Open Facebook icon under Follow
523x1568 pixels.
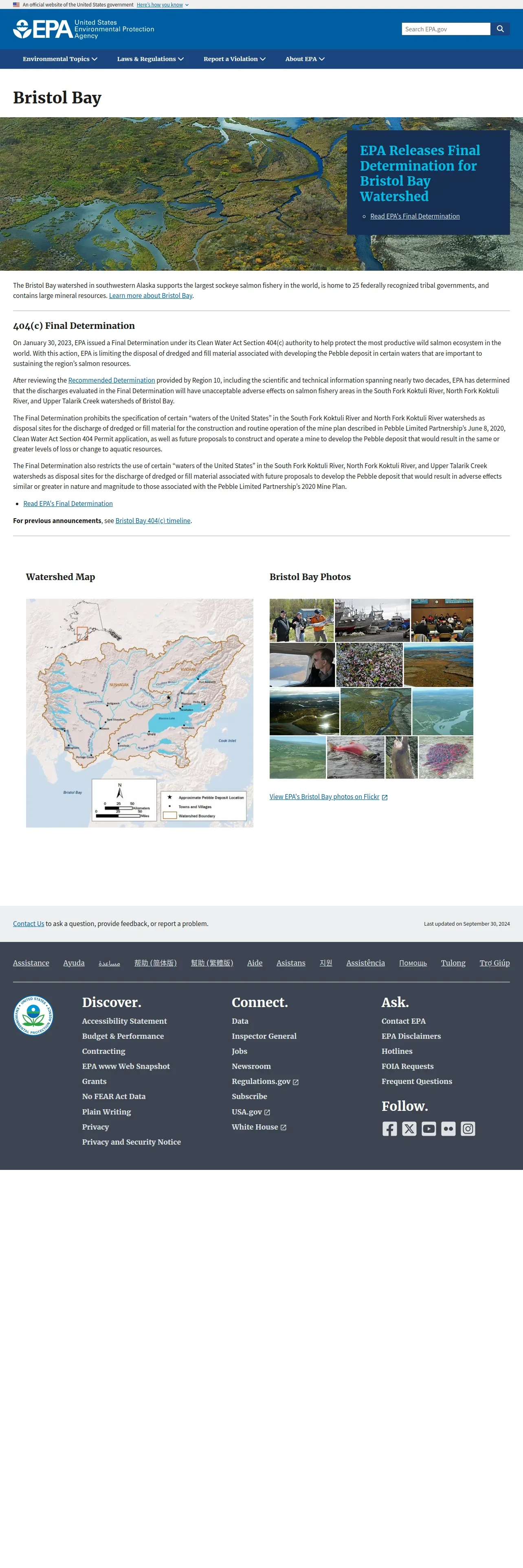[390, 1128]
